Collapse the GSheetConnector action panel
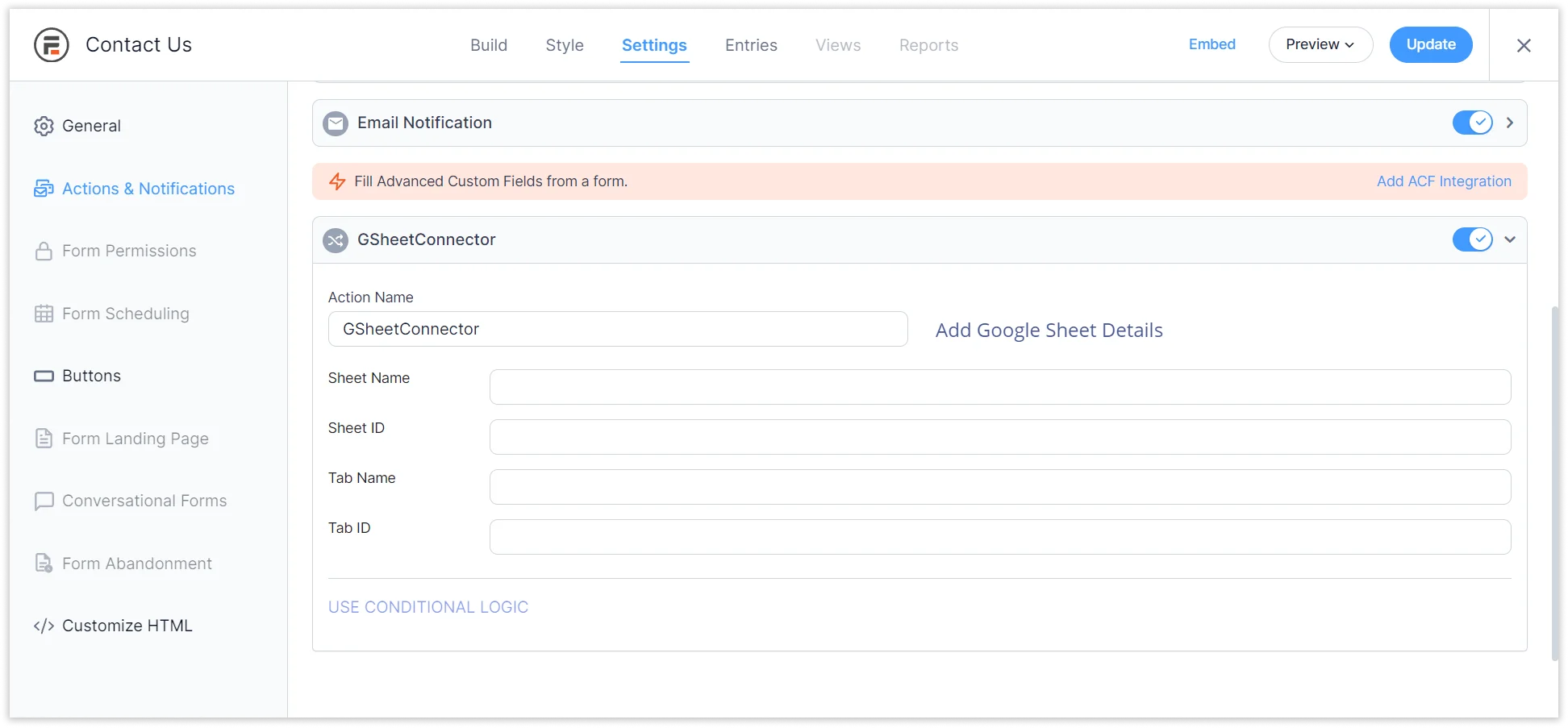 coord(1510,239)
